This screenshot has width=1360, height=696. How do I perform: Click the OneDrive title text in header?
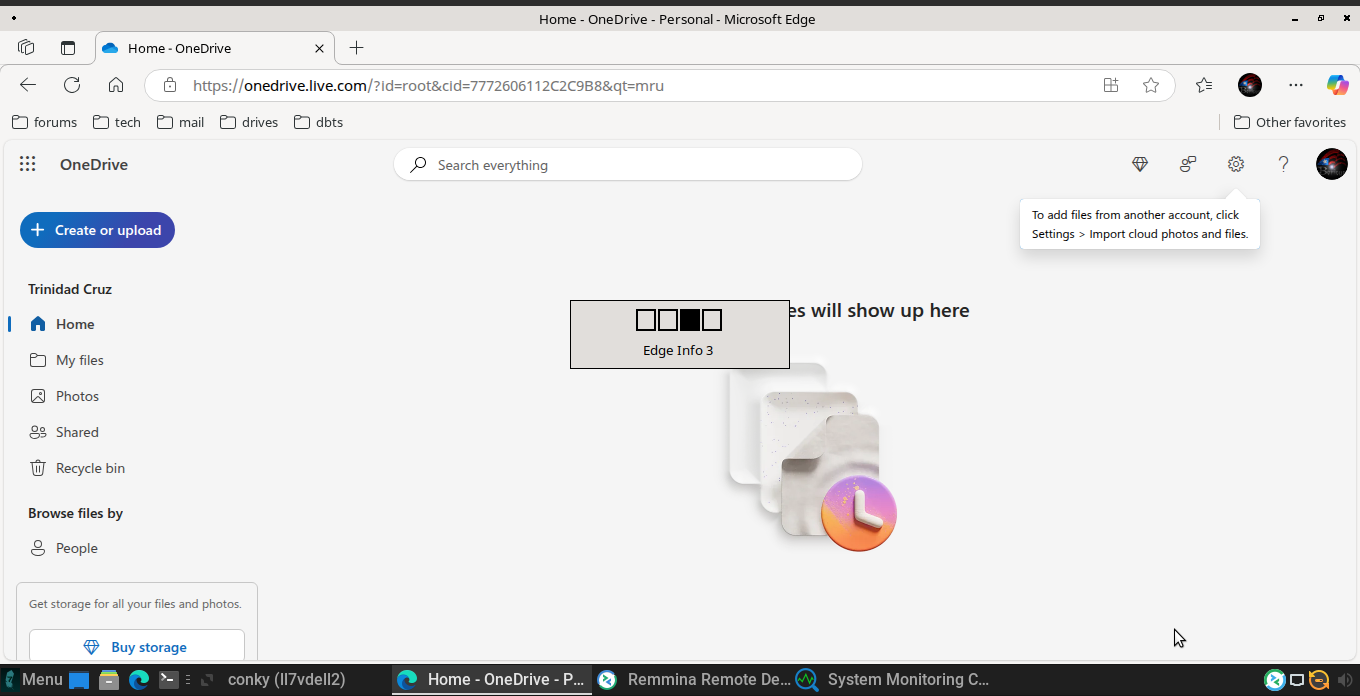(x=94, y=165)
